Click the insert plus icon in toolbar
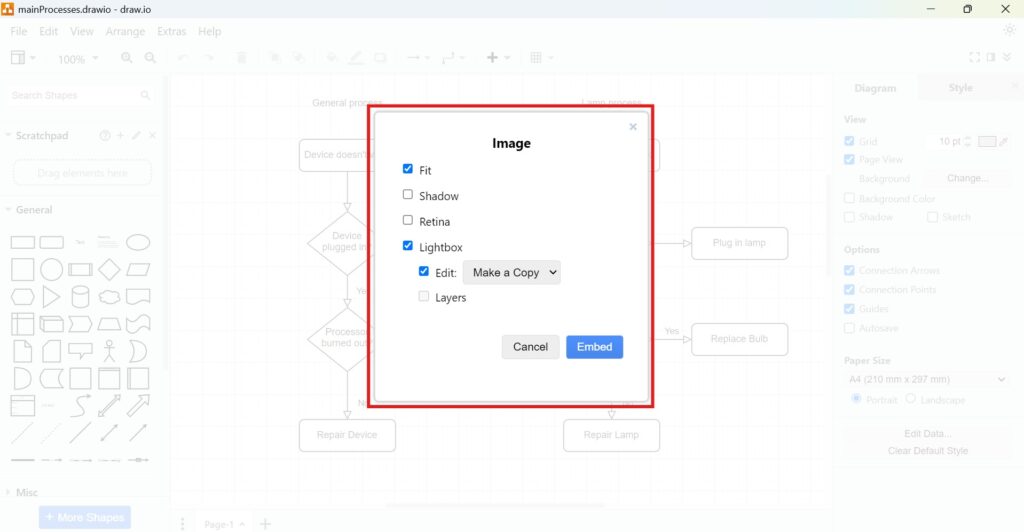 [492, 58]
